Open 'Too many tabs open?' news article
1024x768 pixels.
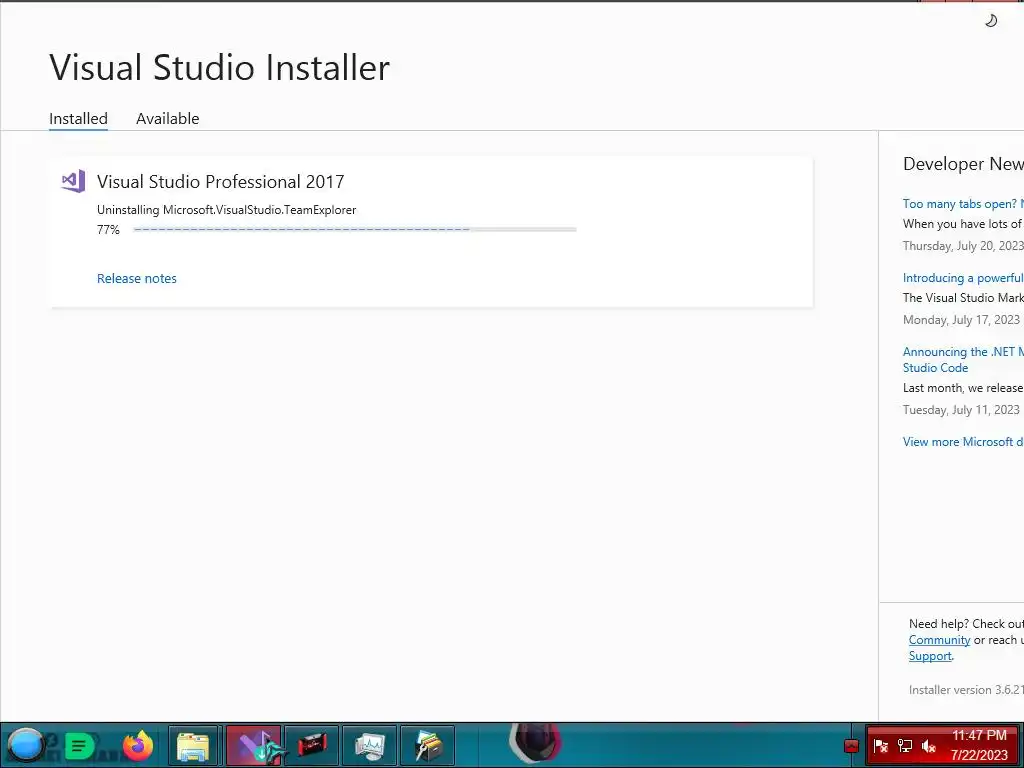coord(963,204)
